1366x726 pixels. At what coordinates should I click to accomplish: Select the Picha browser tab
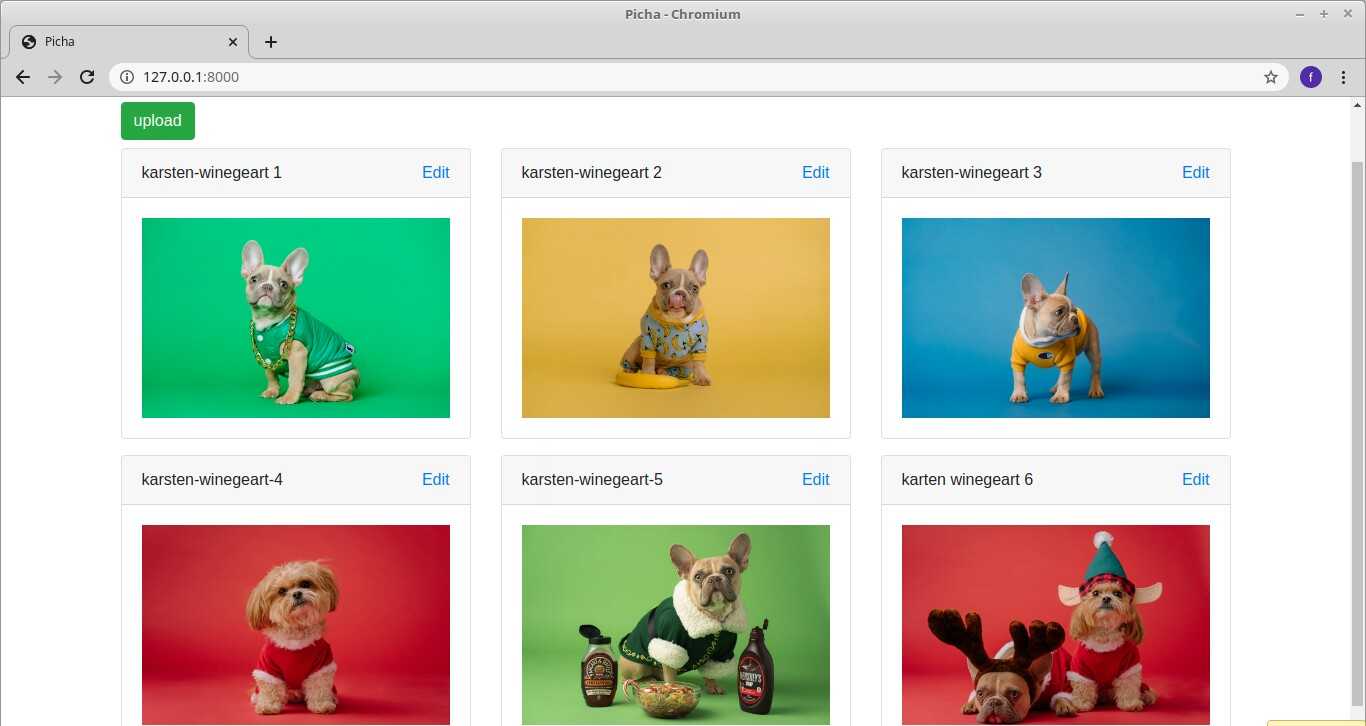tap(120, 42)
